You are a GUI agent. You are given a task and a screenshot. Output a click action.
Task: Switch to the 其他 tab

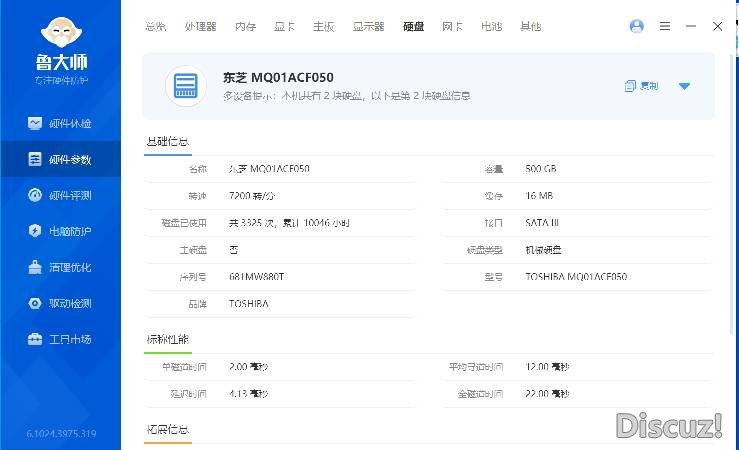pos(531,26)
